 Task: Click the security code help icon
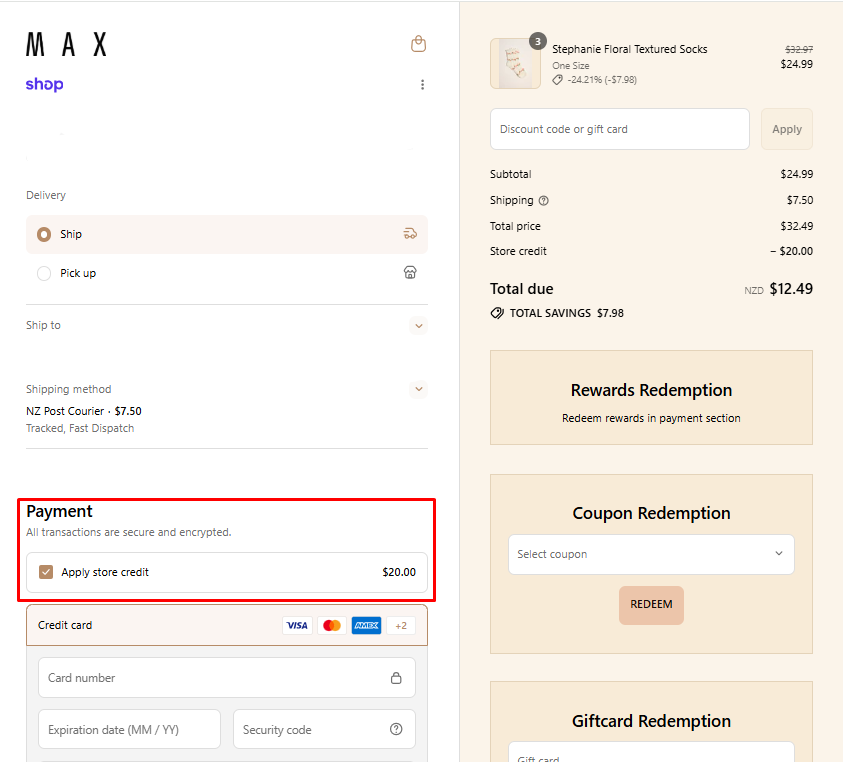(x=396, y=730)
